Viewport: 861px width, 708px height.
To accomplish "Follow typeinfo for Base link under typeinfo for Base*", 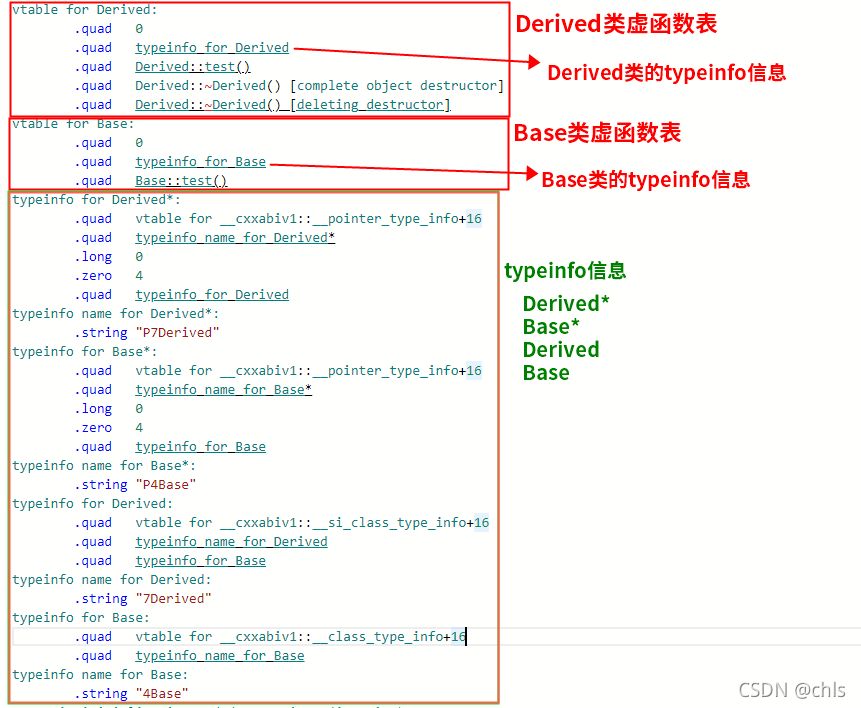I will pos(200,447).
